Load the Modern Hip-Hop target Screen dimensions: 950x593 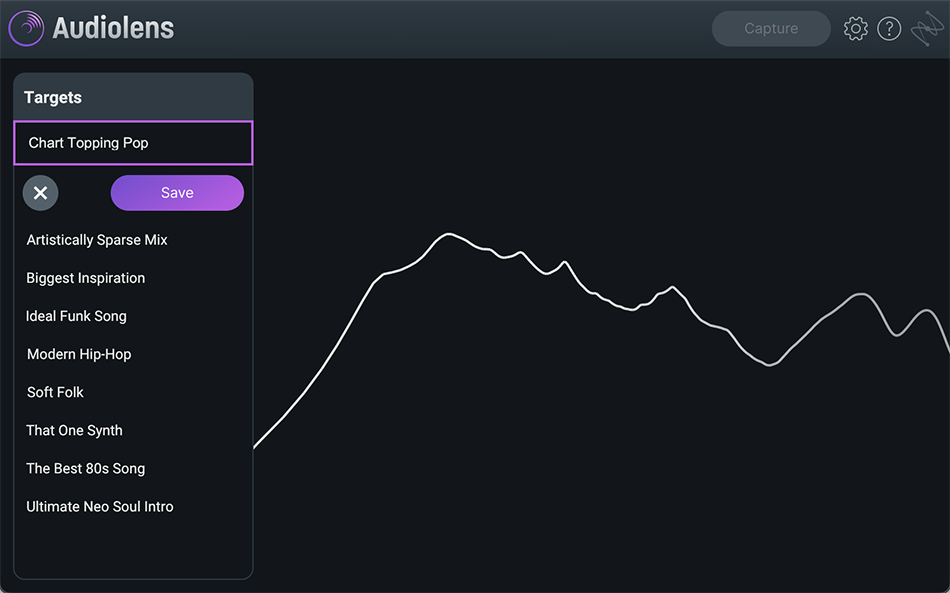(x=79, y=354)
